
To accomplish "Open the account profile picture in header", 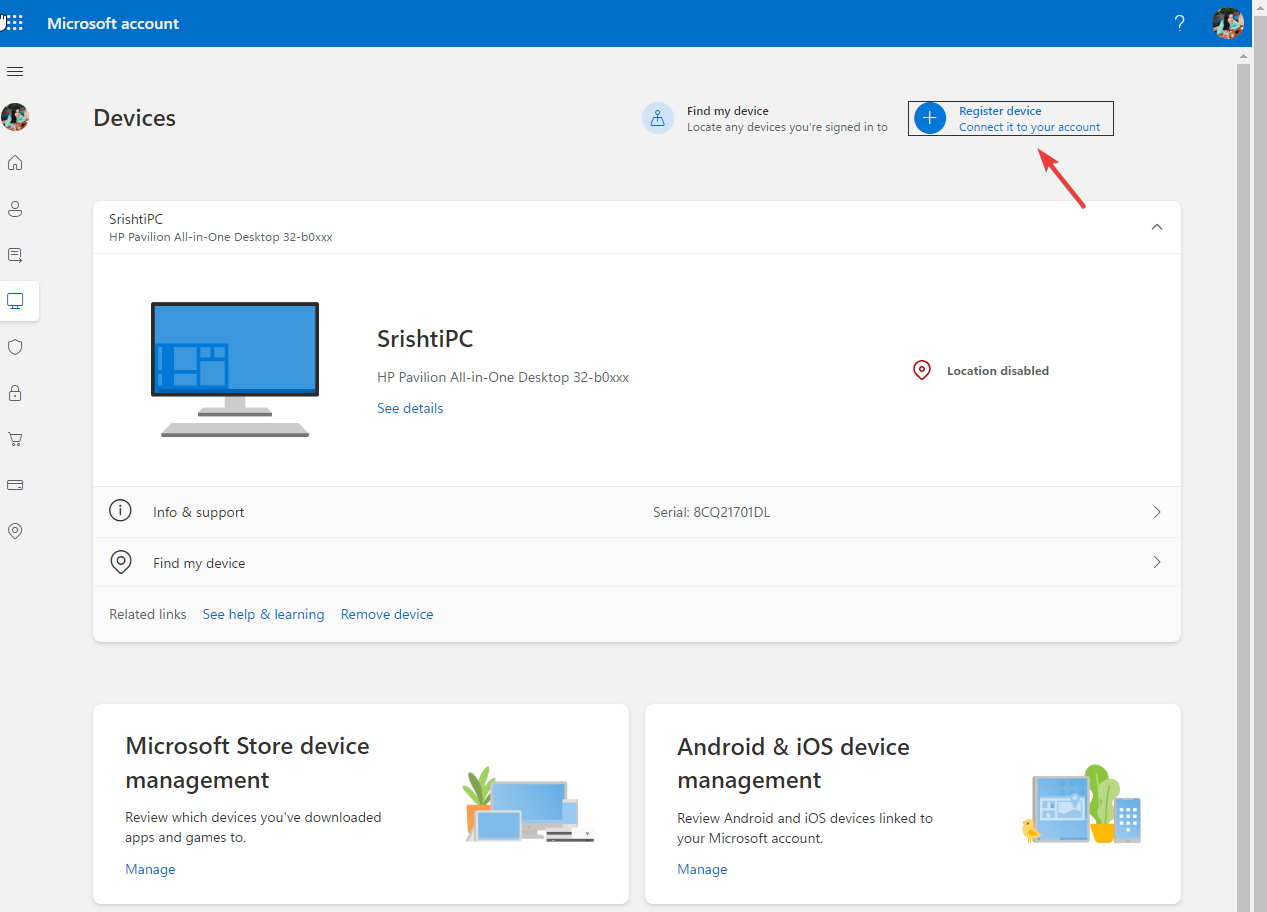I will coord(1228,23).
